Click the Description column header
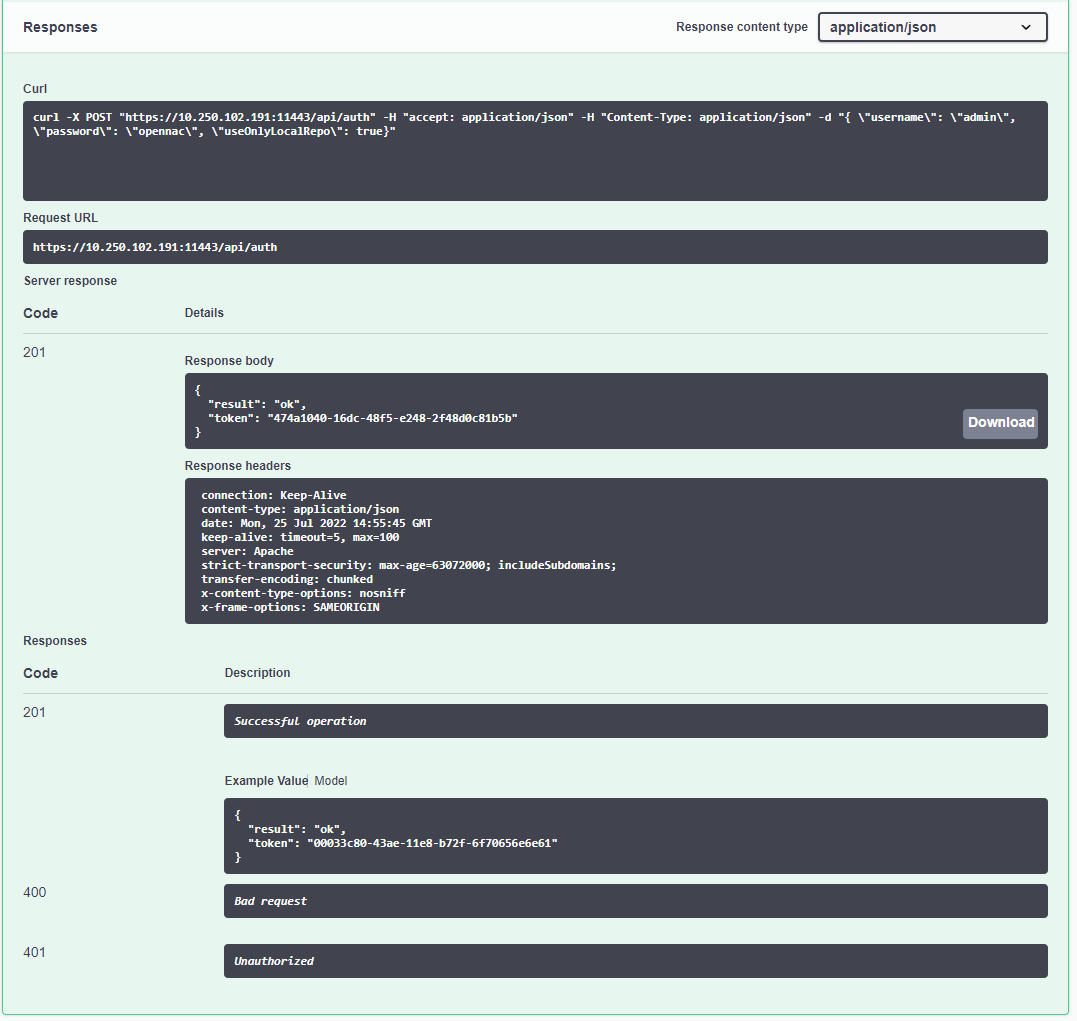This screenshot has width=1077, height=1021. (257, 673)
